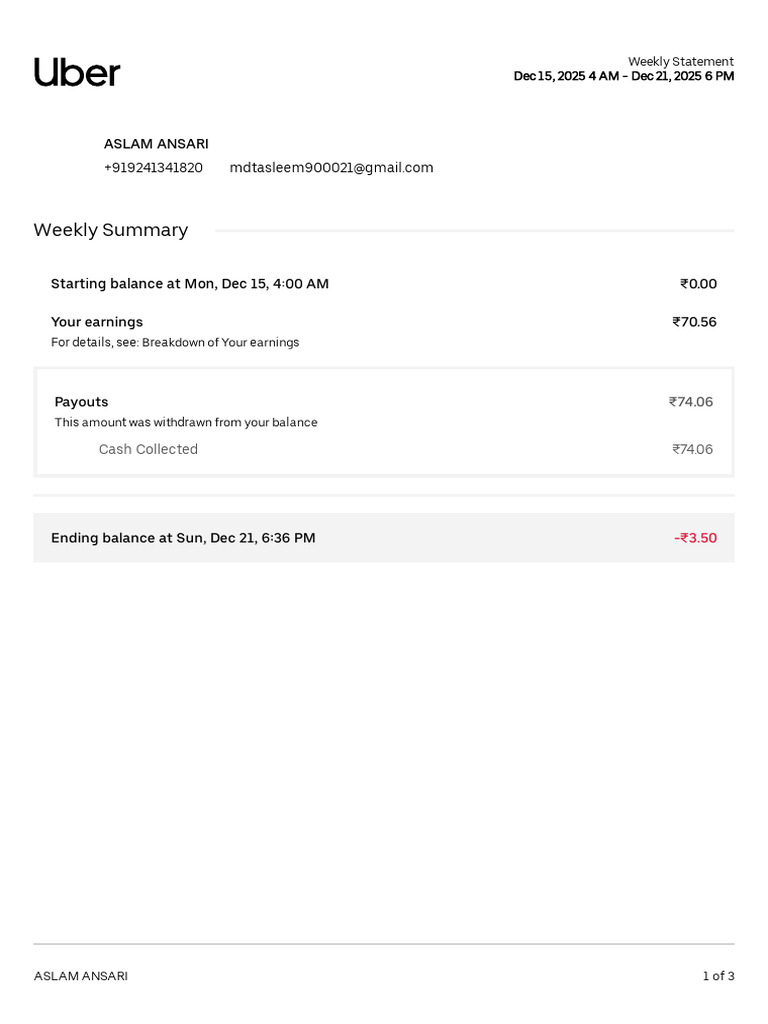Click the ASLAM ANSARI name heading
The image size is (768, 1024).
[x=156, y=144]
